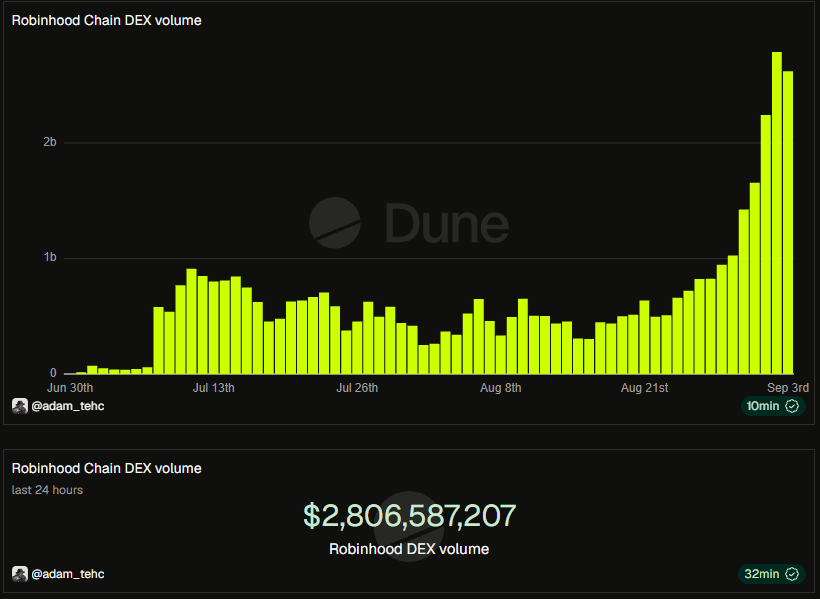Click the Jul 26th axis label

click(x=357, y=388)
